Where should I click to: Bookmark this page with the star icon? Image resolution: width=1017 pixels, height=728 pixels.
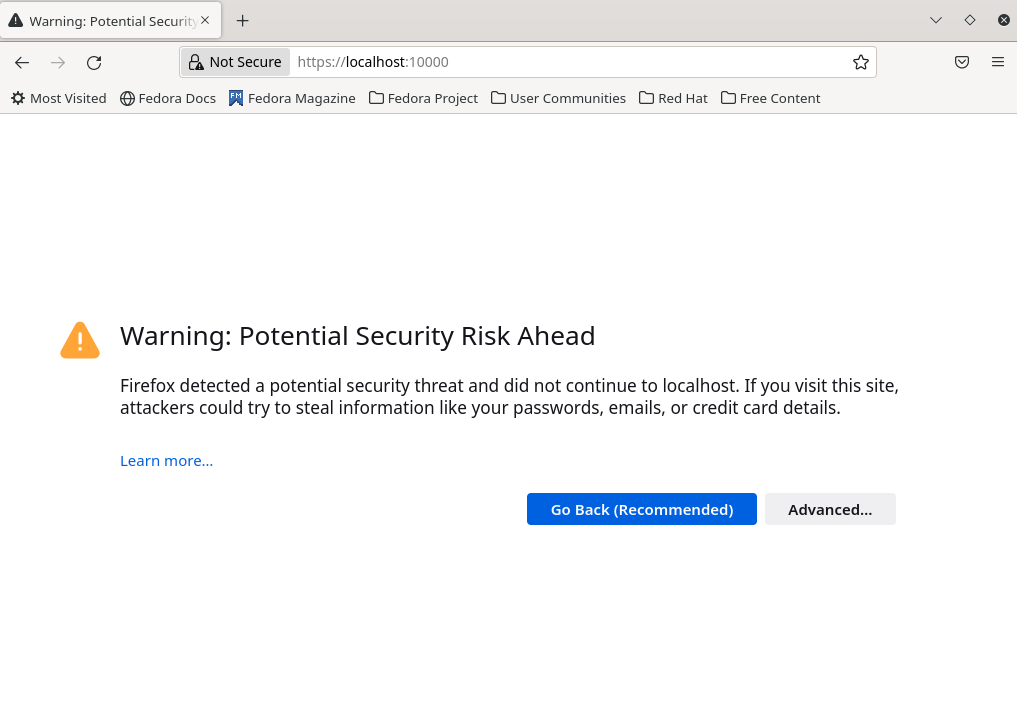coord(861,62)
